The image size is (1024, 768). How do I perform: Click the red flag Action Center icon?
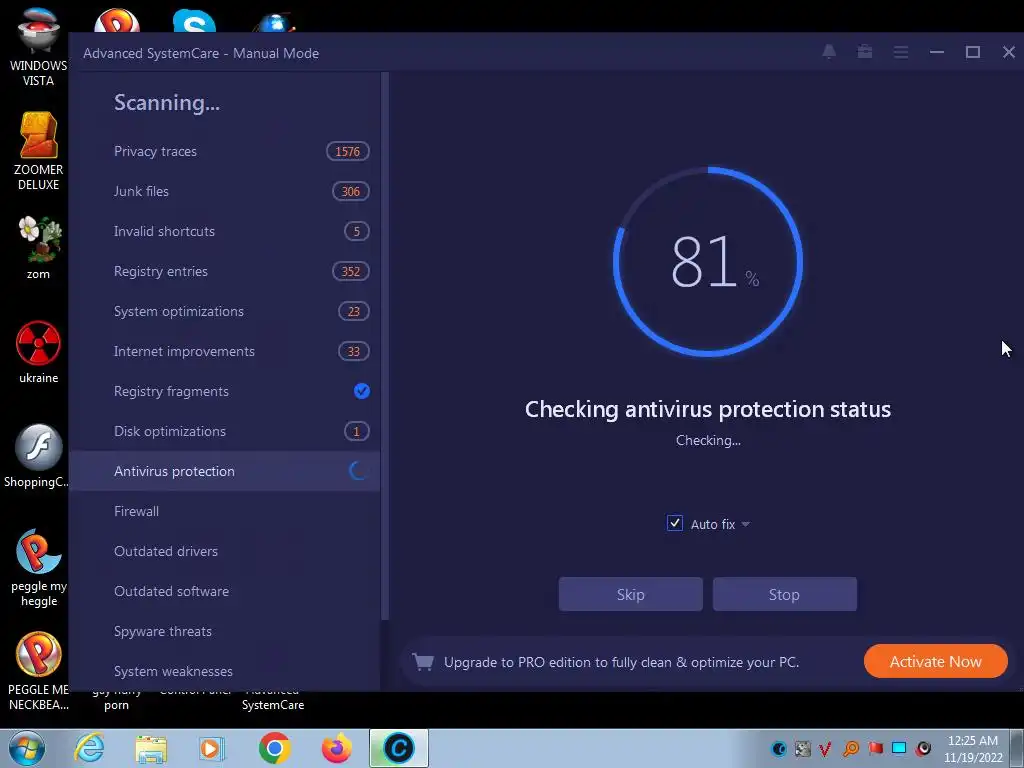[875, 748]
